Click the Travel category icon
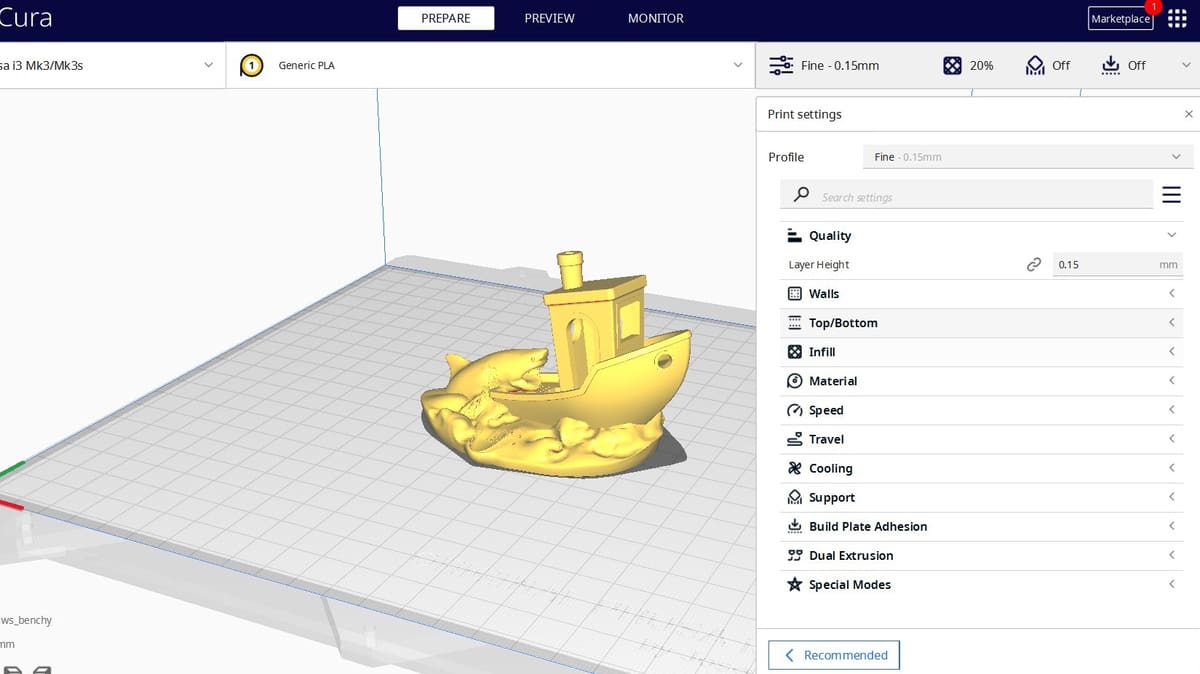This screenshot has height=674, width=1200. tap(795, 439)
